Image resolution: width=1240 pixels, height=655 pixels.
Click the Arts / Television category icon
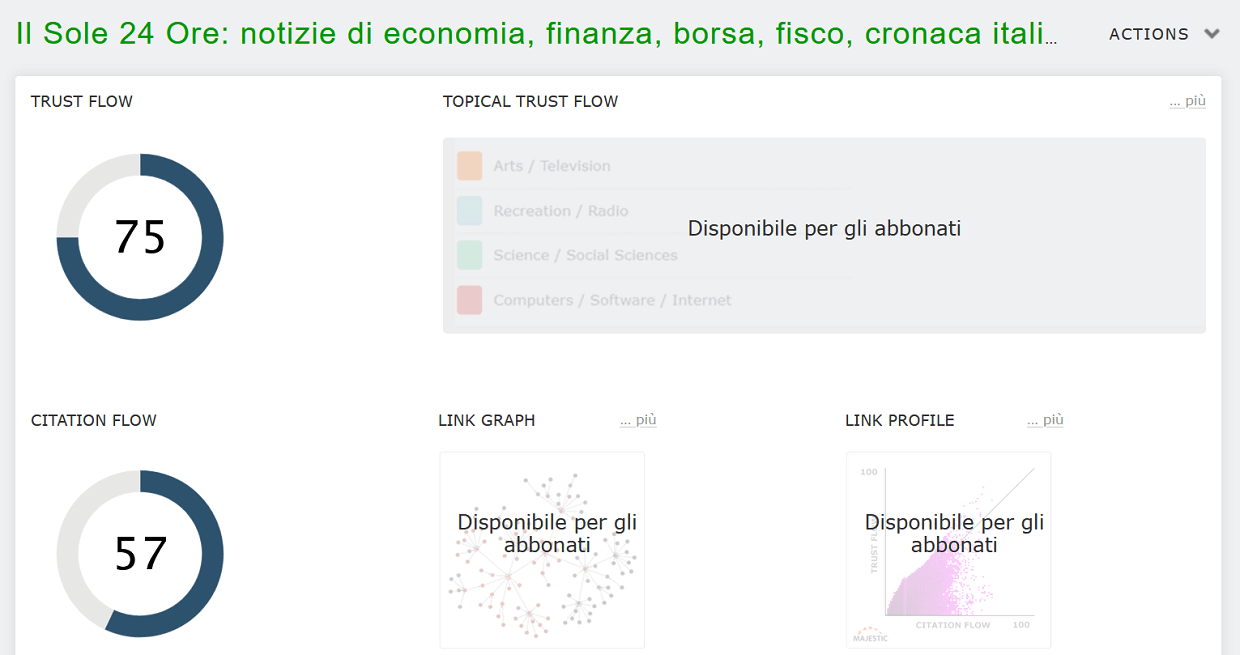tap(469, 165)
